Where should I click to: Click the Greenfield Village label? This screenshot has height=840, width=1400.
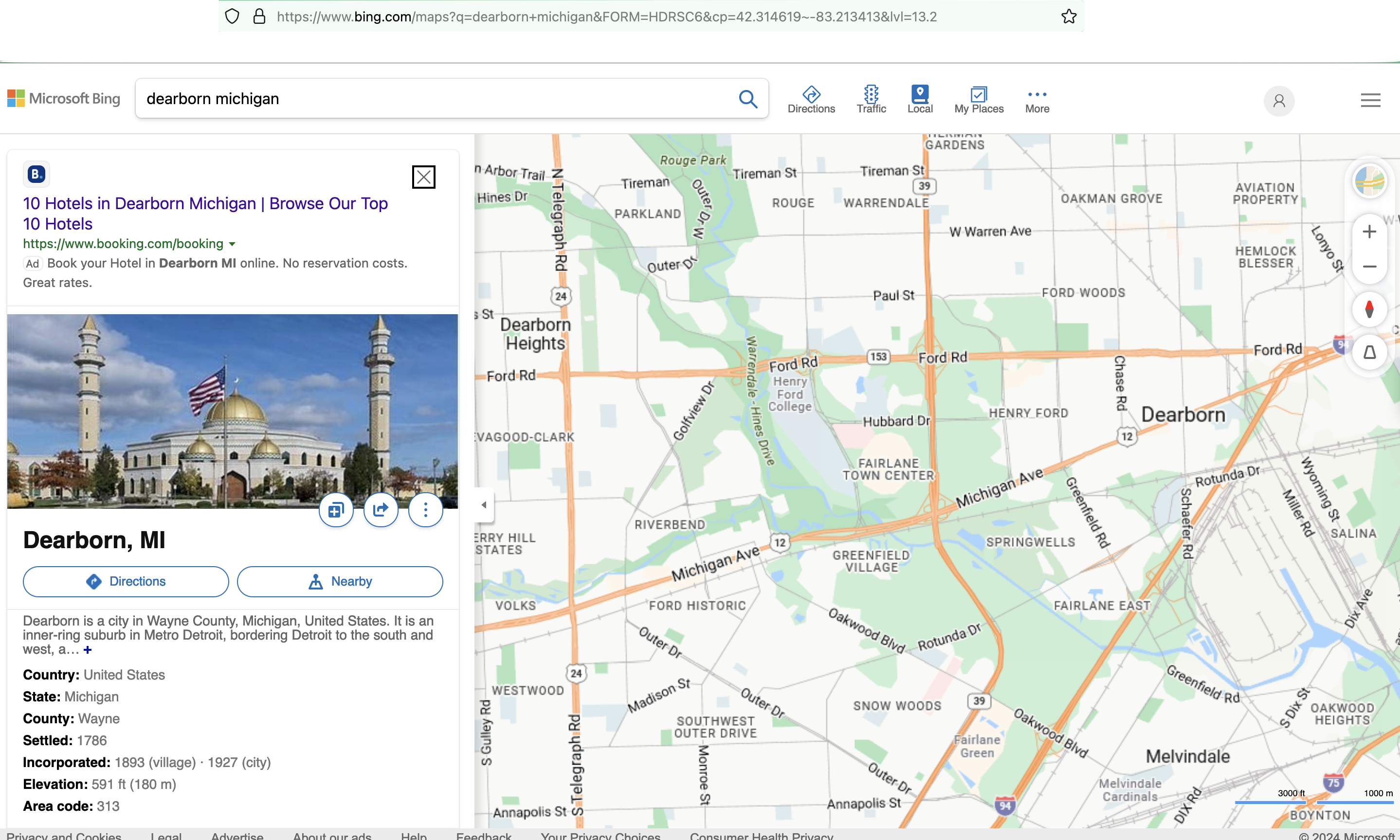point(871,561)
